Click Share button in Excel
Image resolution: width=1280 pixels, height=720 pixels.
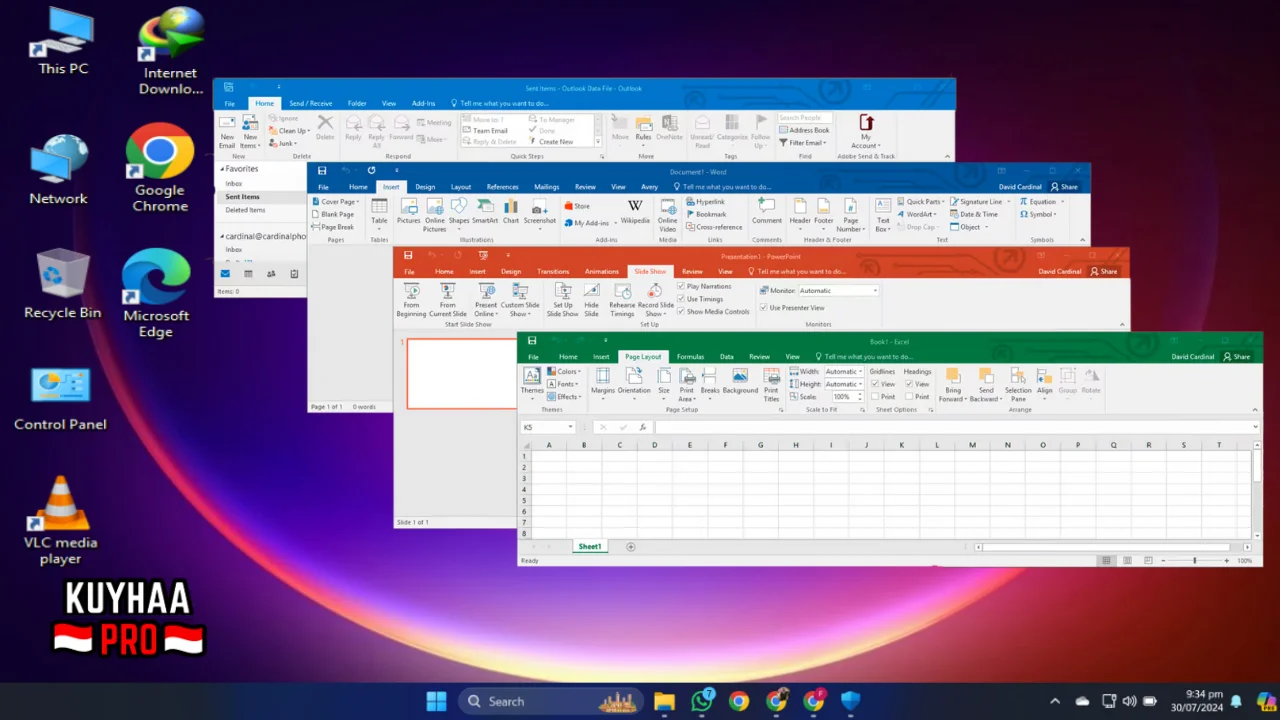click(x=1237, y=356)
